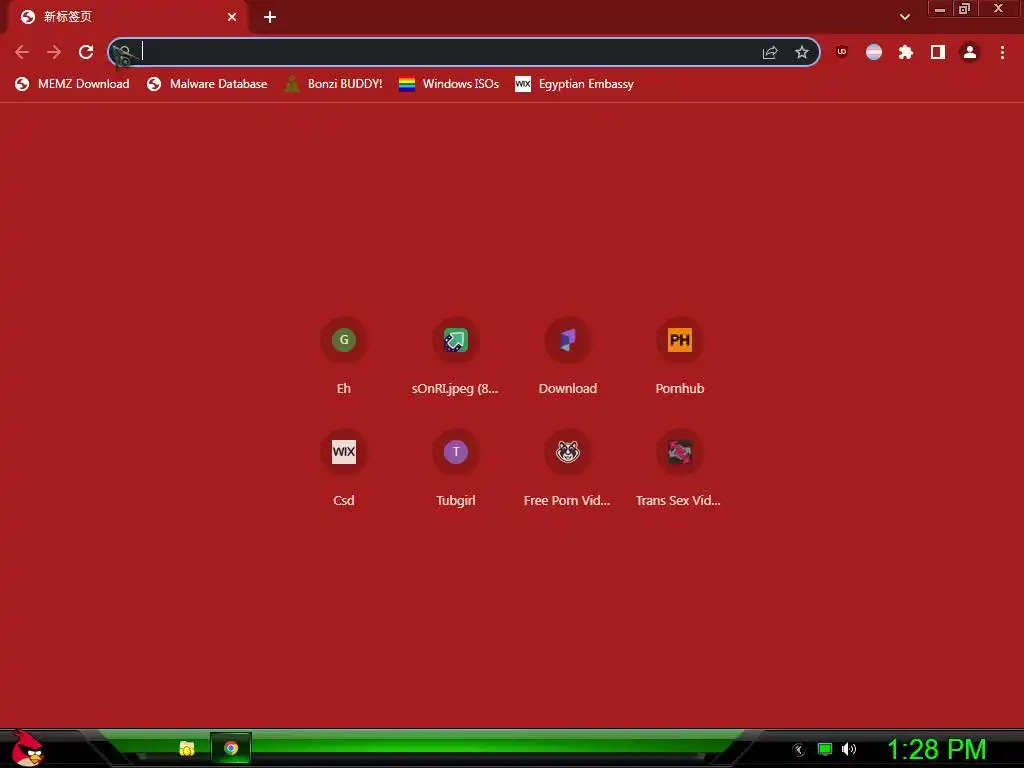The image size is (1024, 768).
Task: Open the Tubgirl shortcut tile
Action: tap(455, 468)
